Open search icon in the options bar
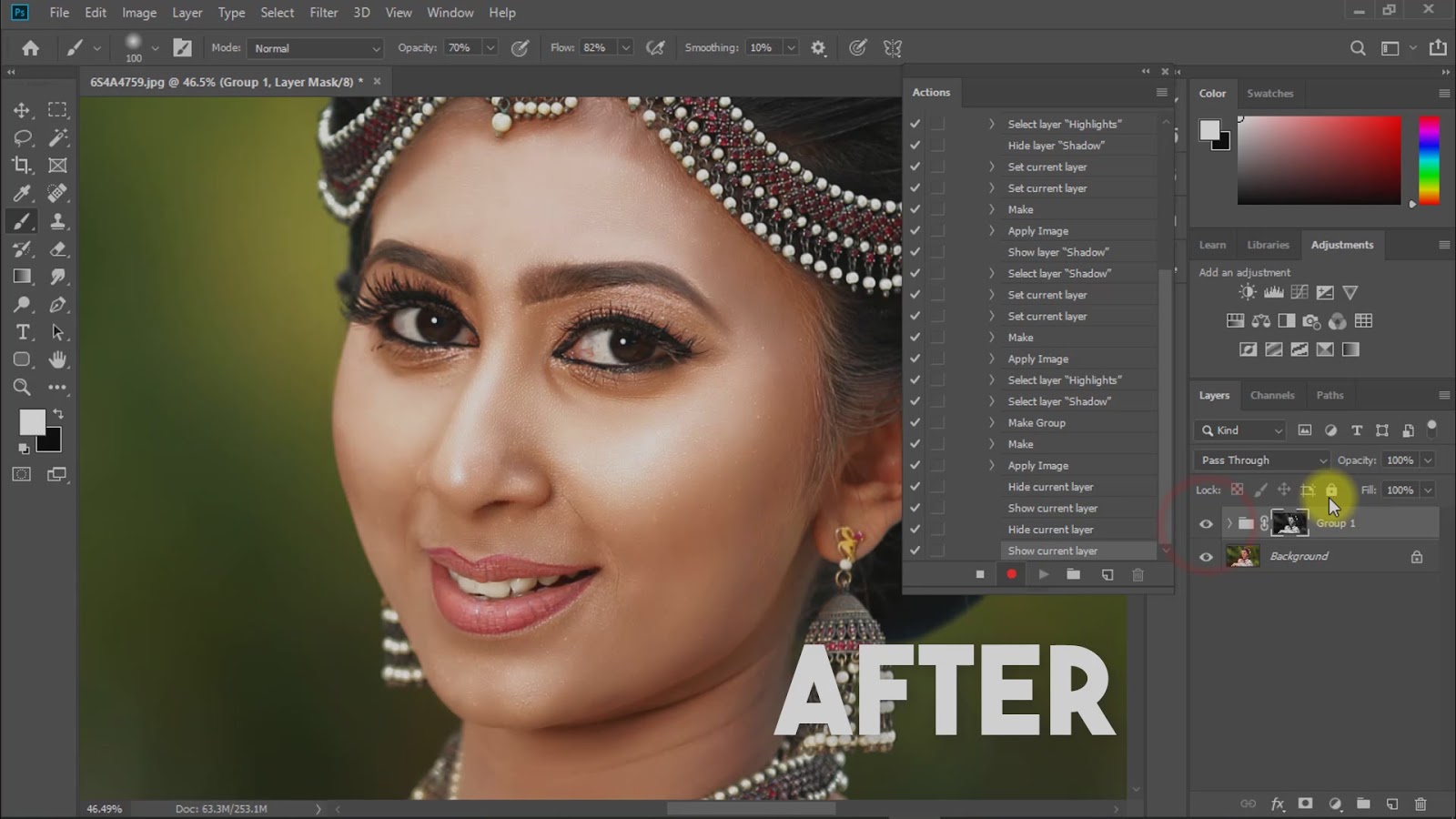 point(1358,48)
